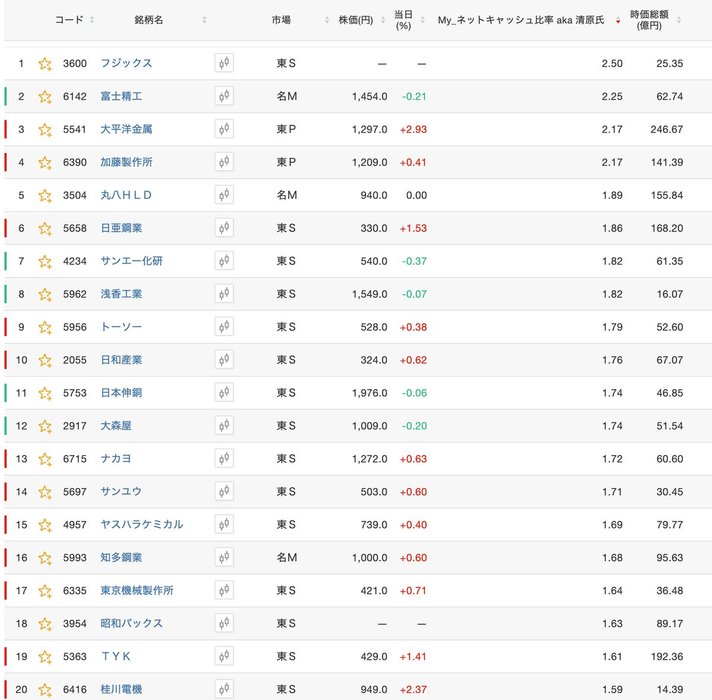Open chart icon for 加藤製作所 row
Image resolution: width=712 pixels, height=700 pixels.
click(x=224, y=162)
